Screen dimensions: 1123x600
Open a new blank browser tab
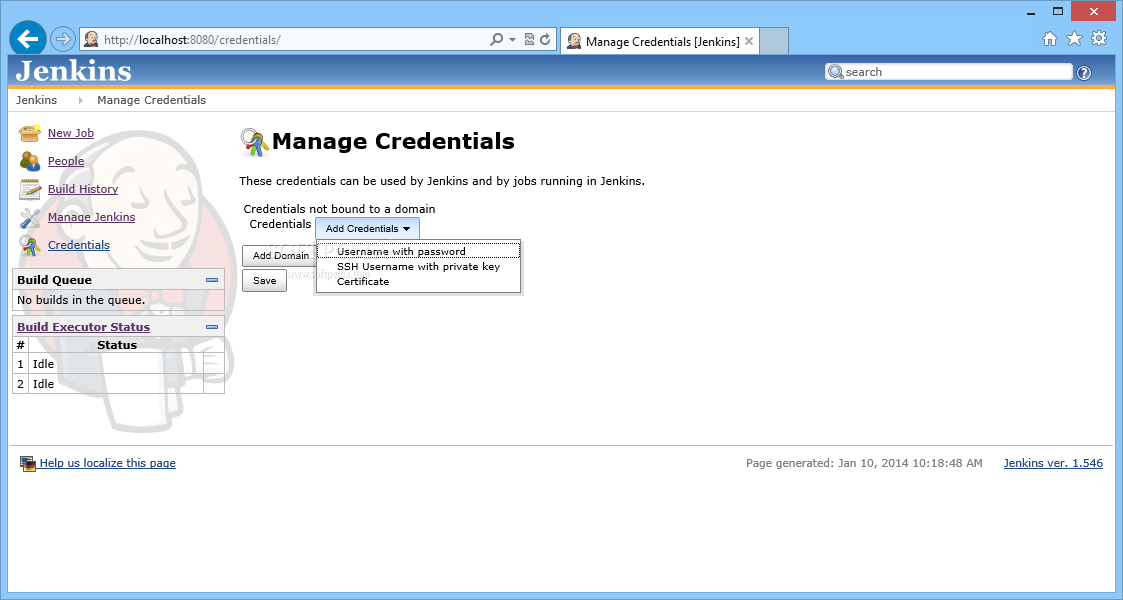[773, 41]
